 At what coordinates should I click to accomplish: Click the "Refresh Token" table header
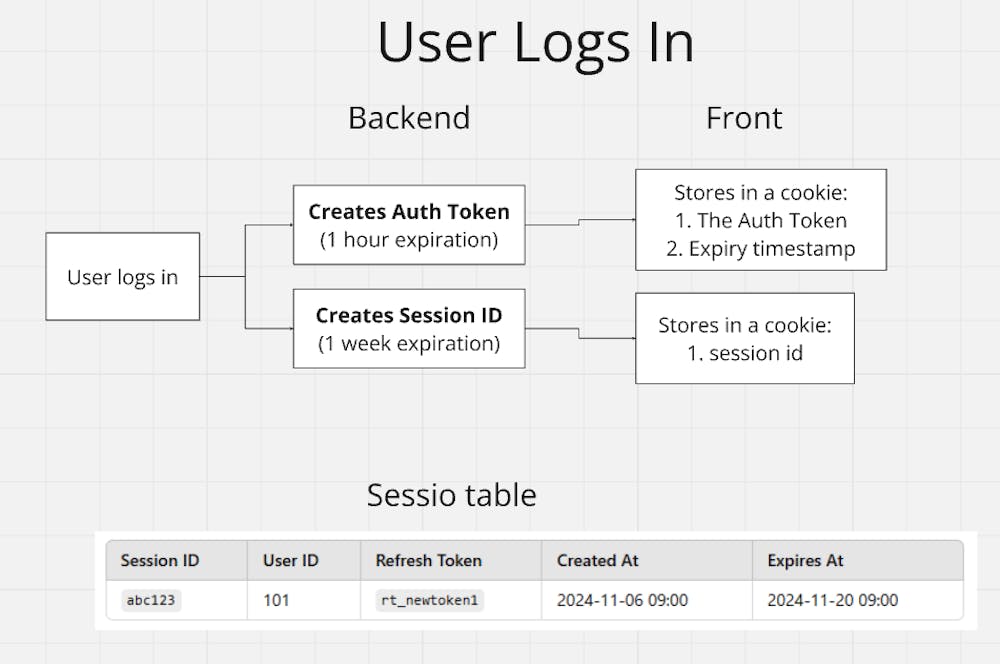point(425,561)
